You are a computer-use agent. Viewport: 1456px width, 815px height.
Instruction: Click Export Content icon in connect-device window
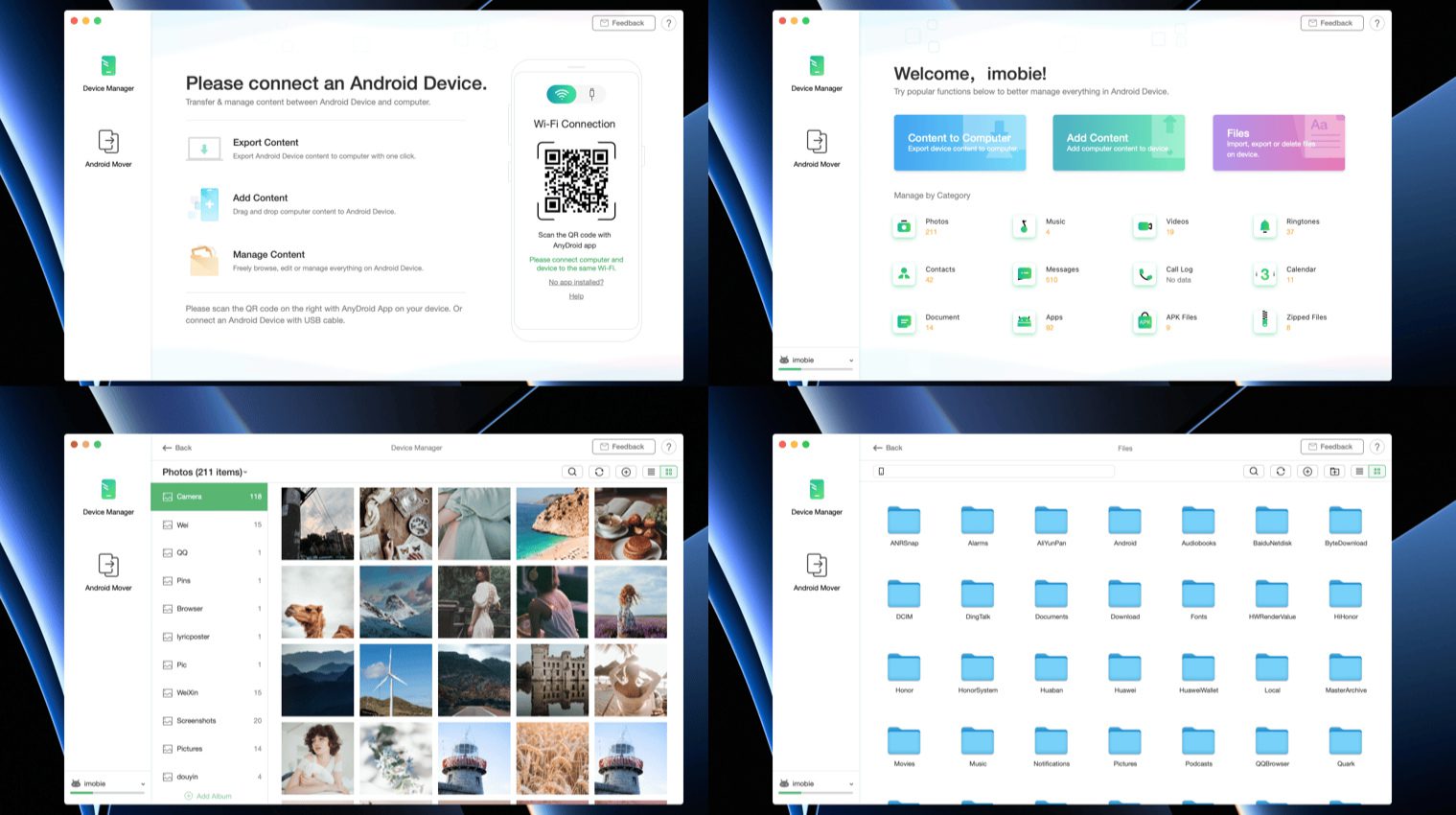pyautogui.click(x=204, y=149)
